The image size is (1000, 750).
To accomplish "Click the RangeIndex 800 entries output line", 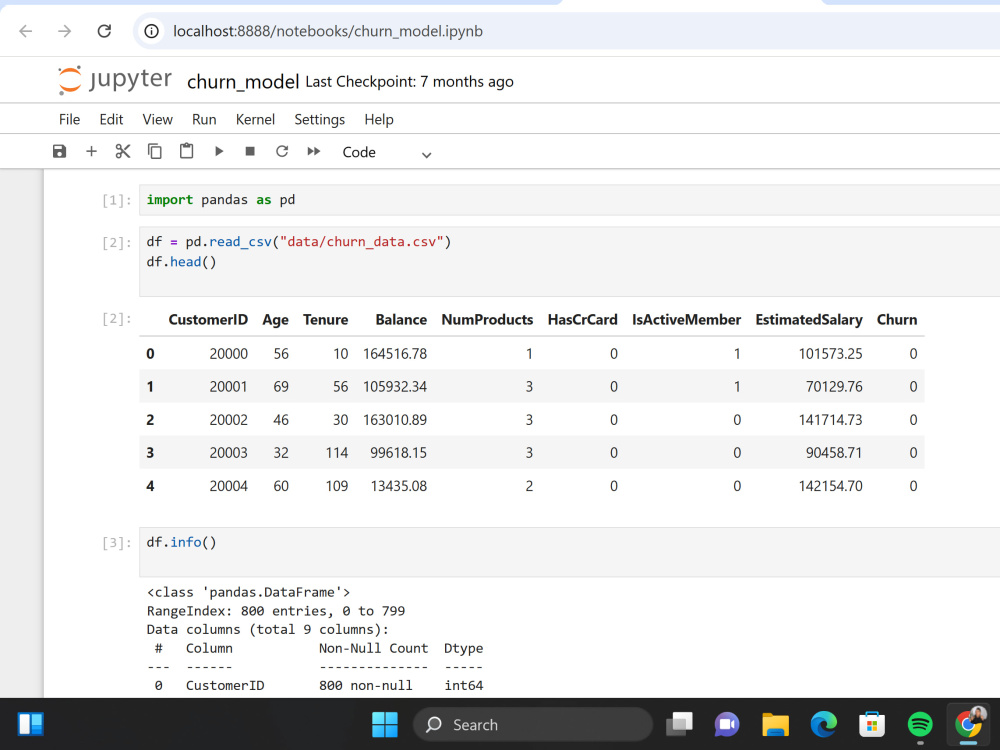I will coord(276,611).
